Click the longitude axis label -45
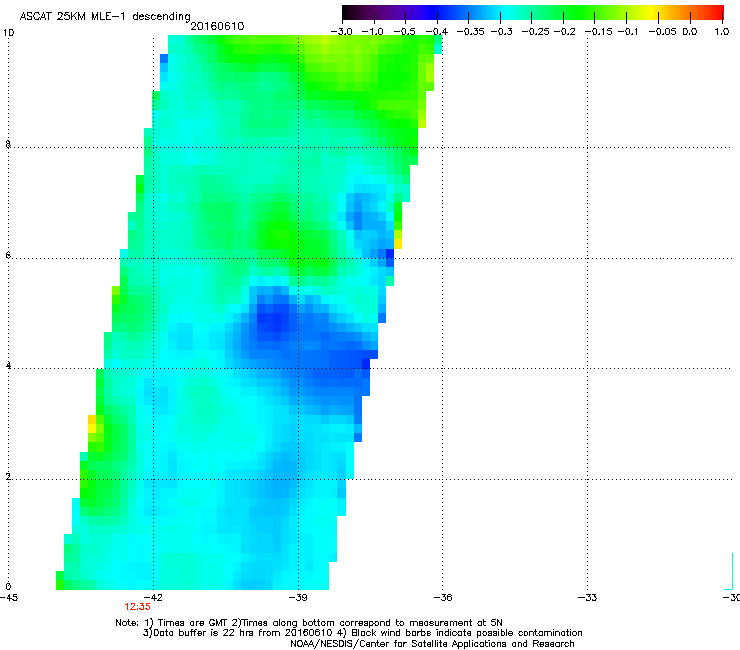The height and width of the screenshot is (650, 740). (x=9, y=597)
